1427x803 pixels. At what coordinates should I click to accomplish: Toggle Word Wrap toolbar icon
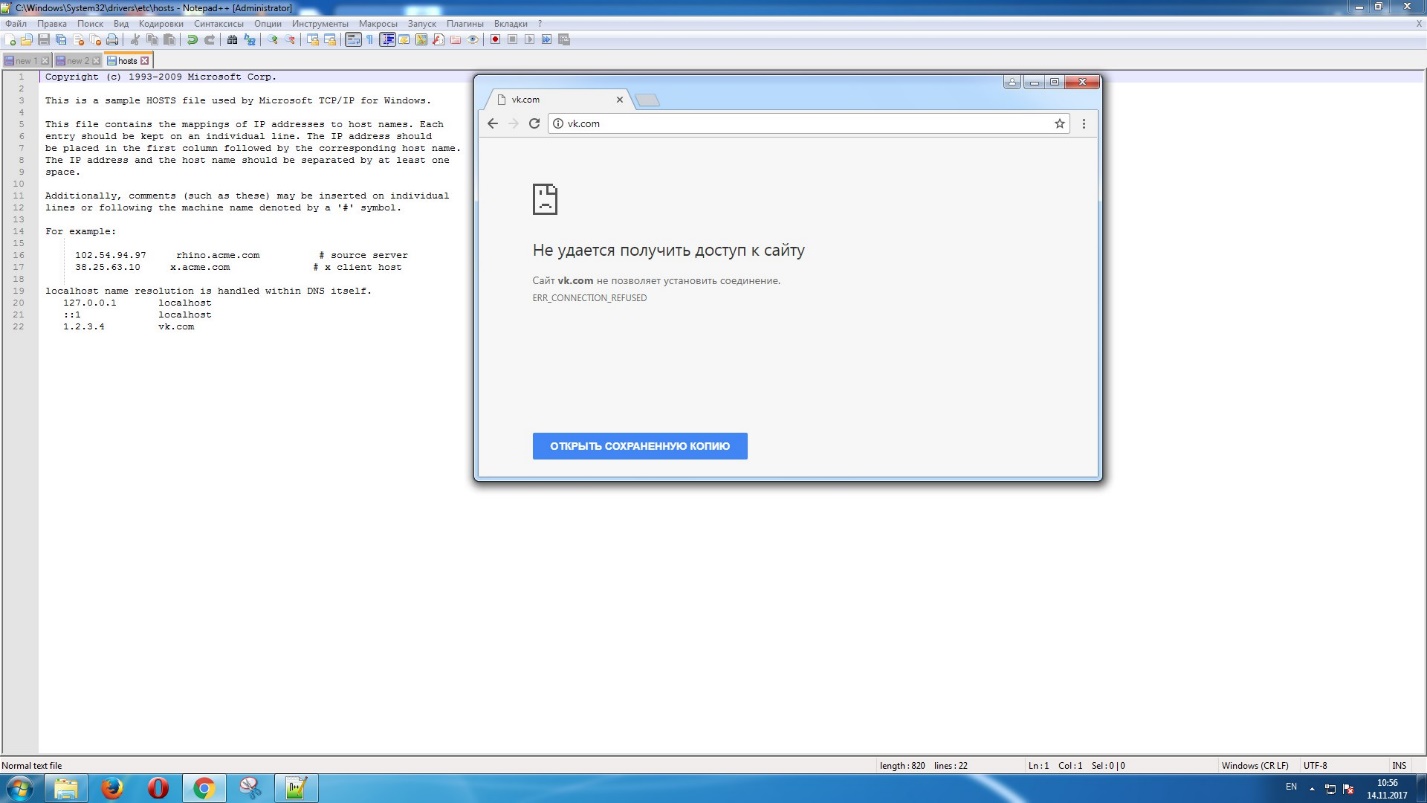click(x=353, y=40)
